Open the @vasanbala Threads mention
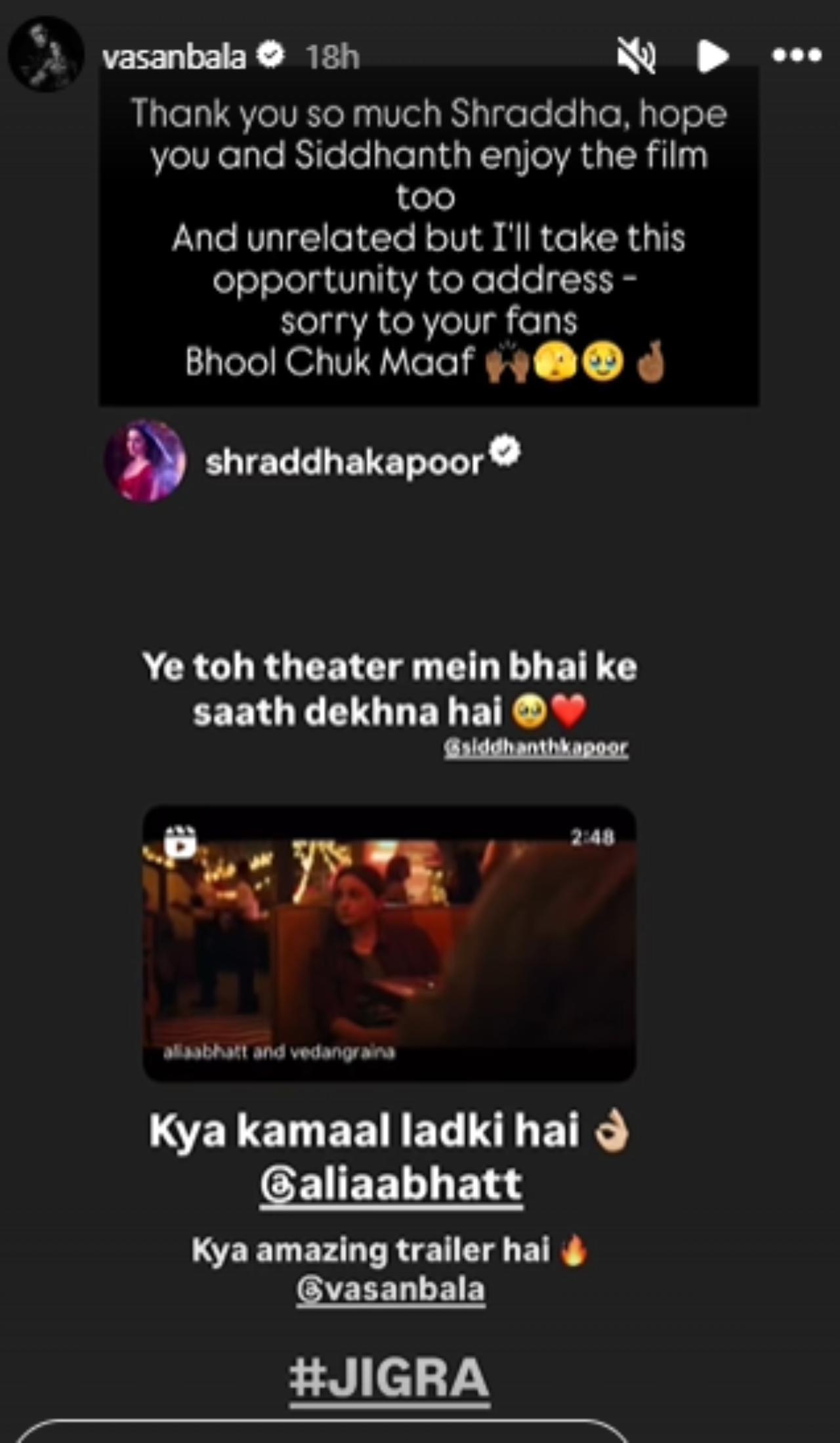Viewport: 840px width, 1443px height. pos(391,1289)
